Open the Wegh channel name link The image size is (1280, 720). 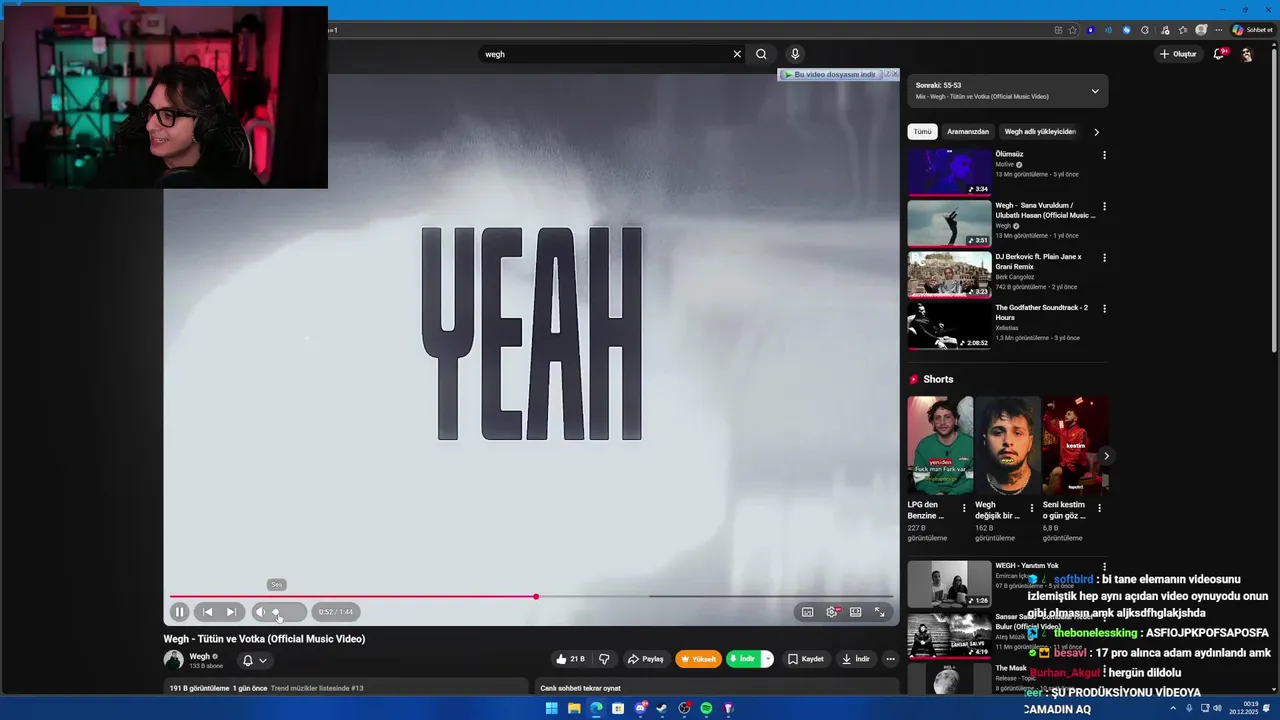point(200,656)
